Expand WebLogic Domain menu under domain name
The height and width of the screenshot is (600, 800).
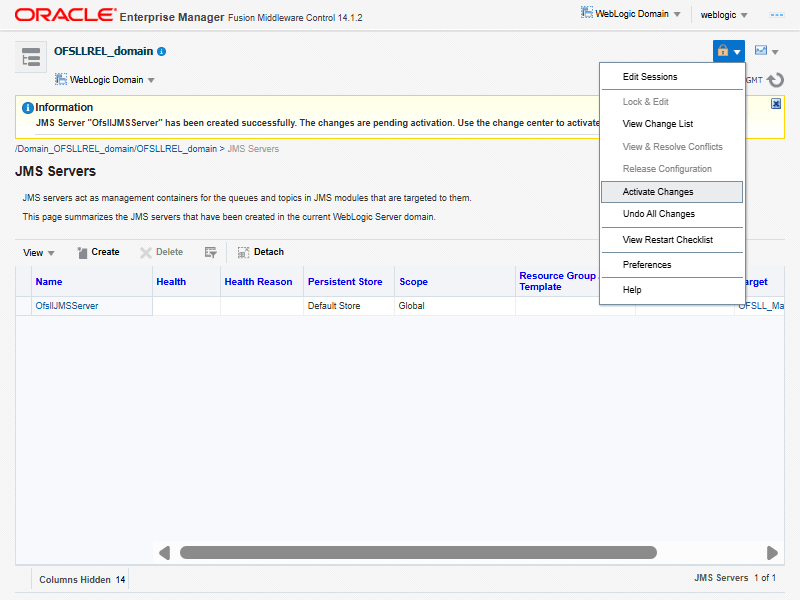(x=105, y=80)
